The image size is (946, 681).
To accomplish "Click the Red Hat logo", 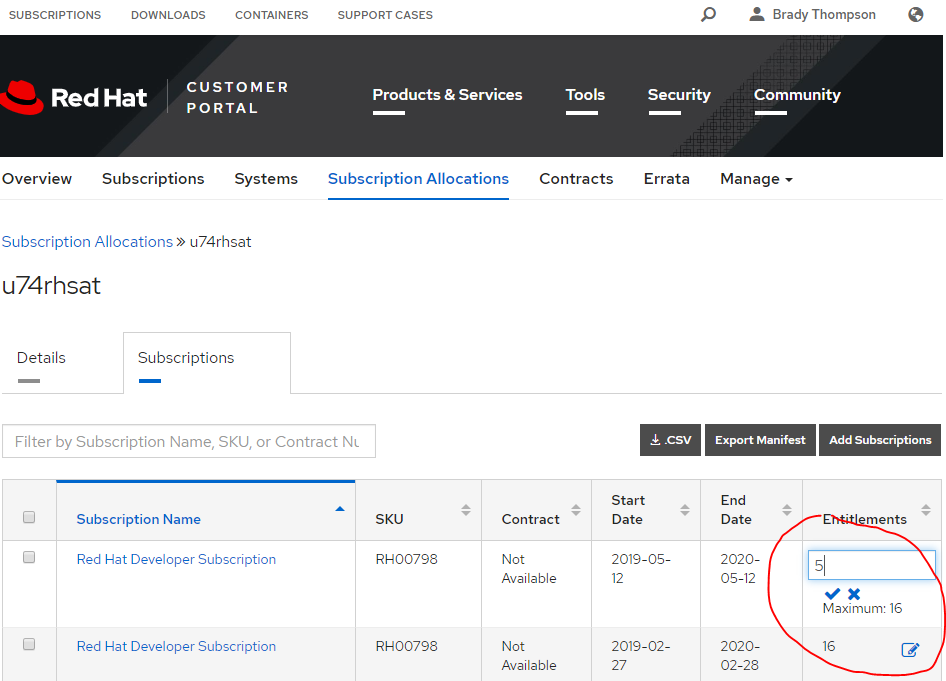I will pos(75,97).
